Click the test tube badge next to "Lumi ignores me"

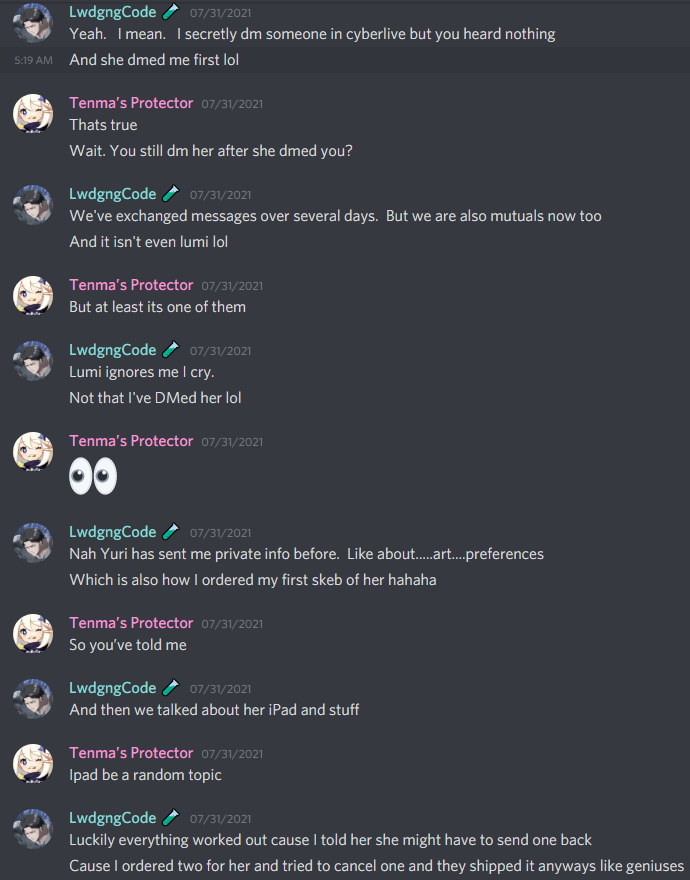(171, 350)
